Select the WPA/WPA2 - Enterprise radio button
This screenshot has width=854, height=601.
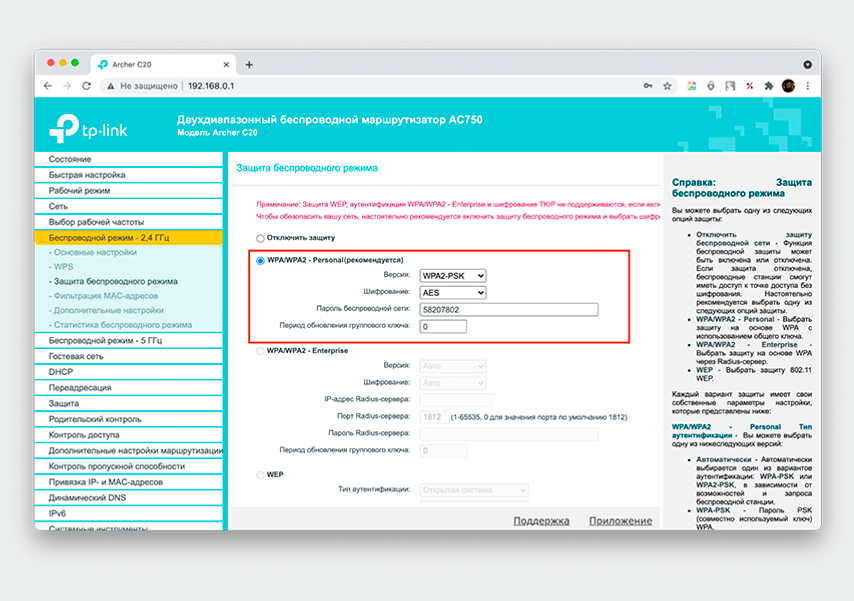[260, 351]
